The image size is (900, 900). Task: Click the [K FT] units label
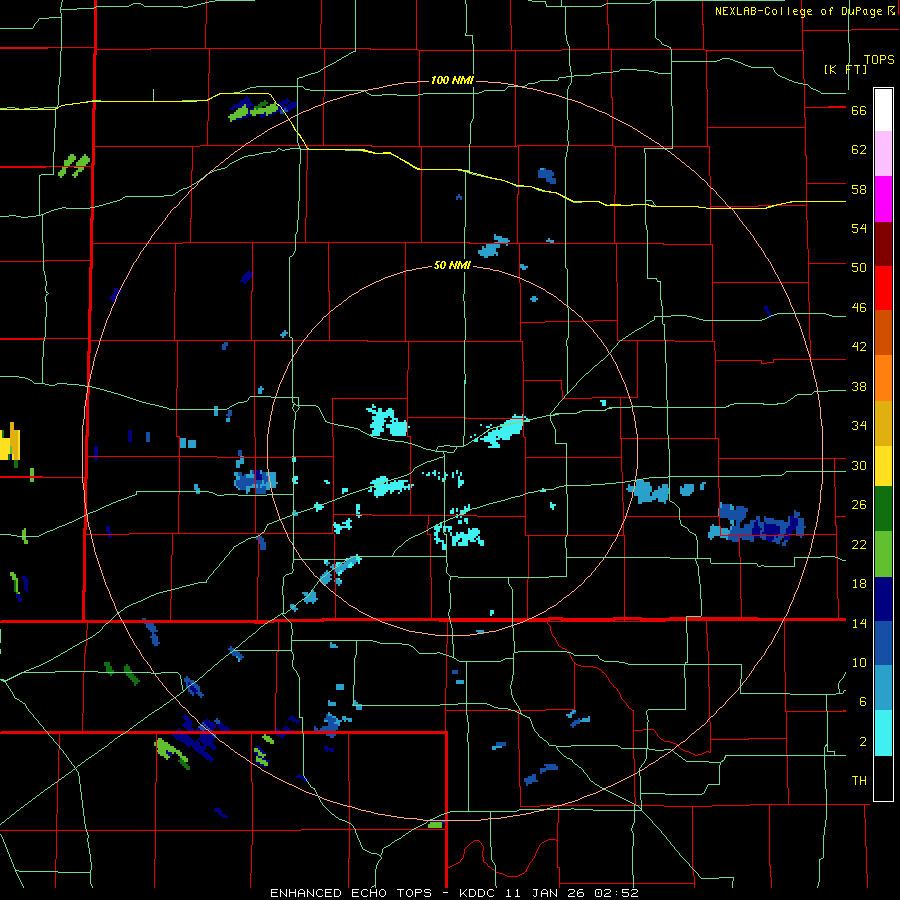[845, 69]
